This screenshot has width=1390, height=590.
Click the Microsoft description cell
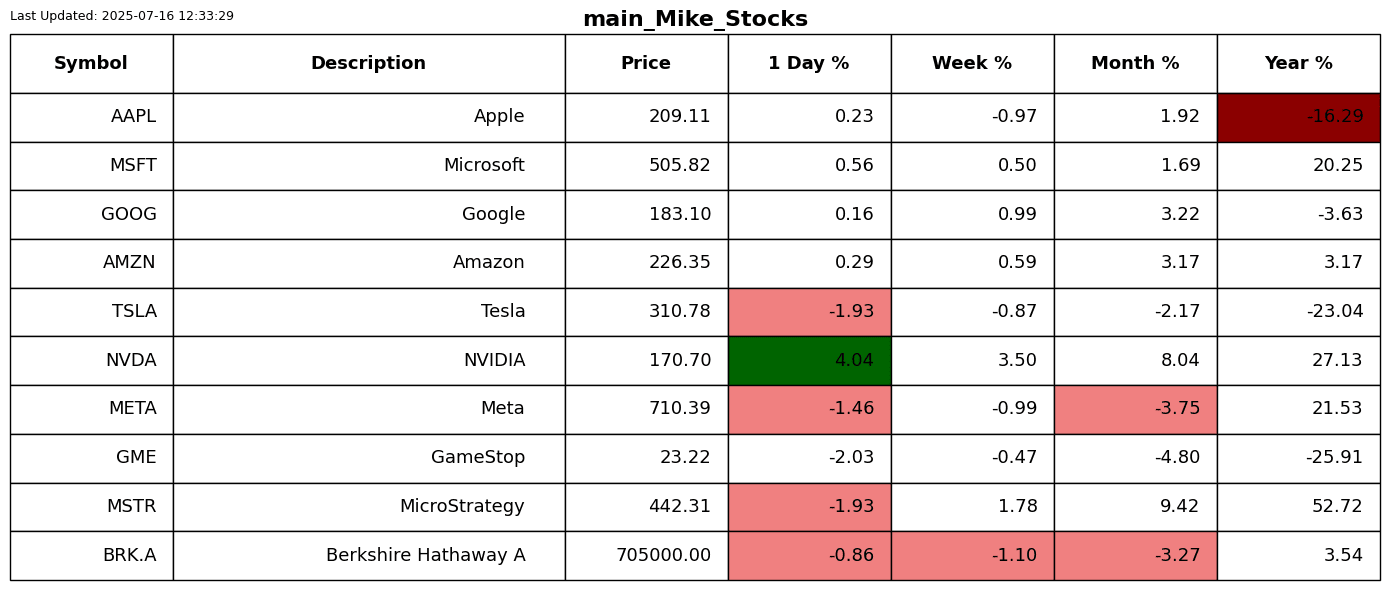(368, 166)
